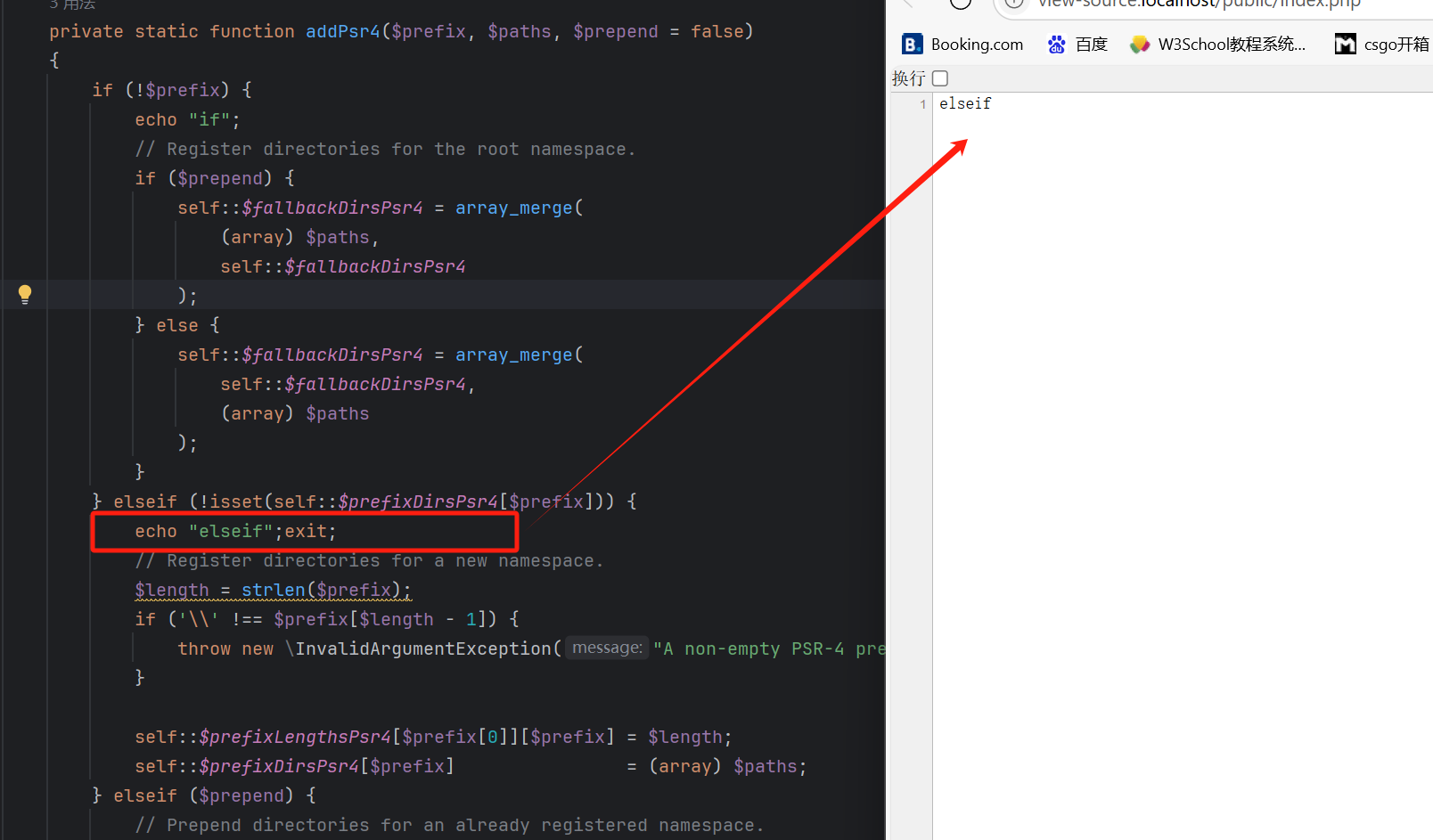Click line number 1 in view-source

click(923, 104)
